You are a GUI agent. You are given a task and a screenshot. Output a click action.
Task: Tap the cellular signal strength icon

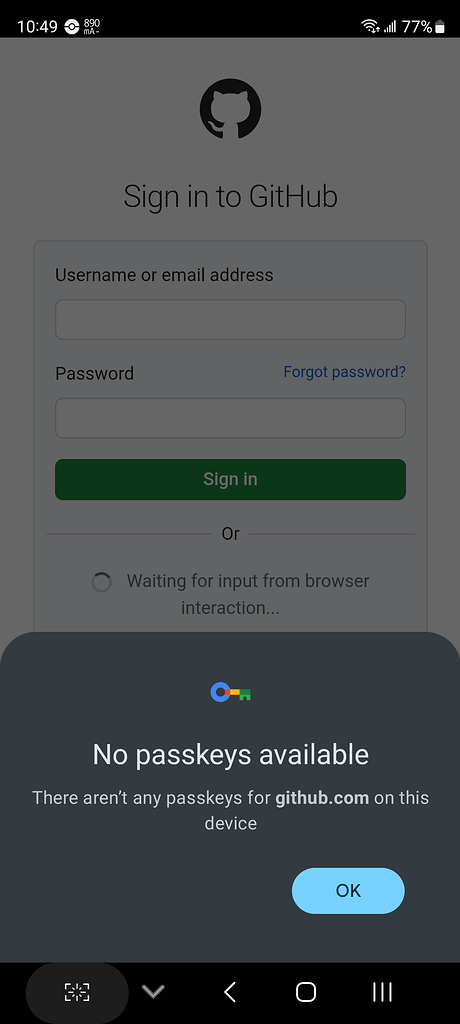[390, 26]
